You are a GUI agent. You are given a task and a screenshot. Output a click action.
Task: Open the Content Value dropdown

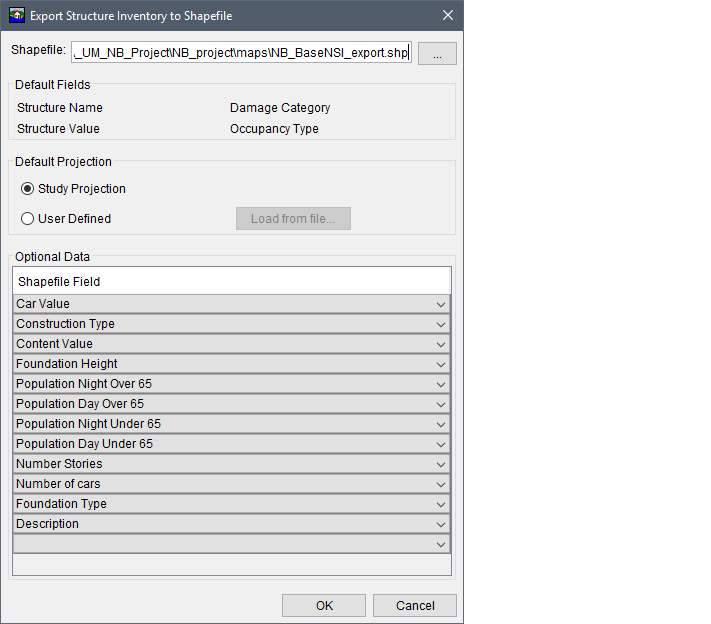coord(232,344)
